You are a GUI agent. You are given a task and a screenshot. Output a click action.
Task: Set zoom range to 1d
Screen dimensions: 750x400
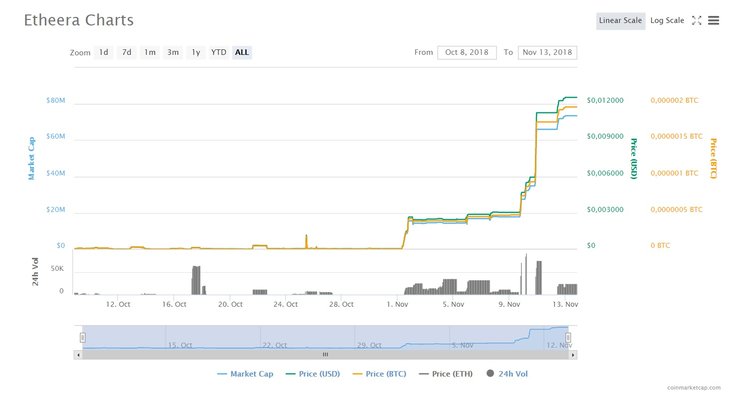[103, 52]
